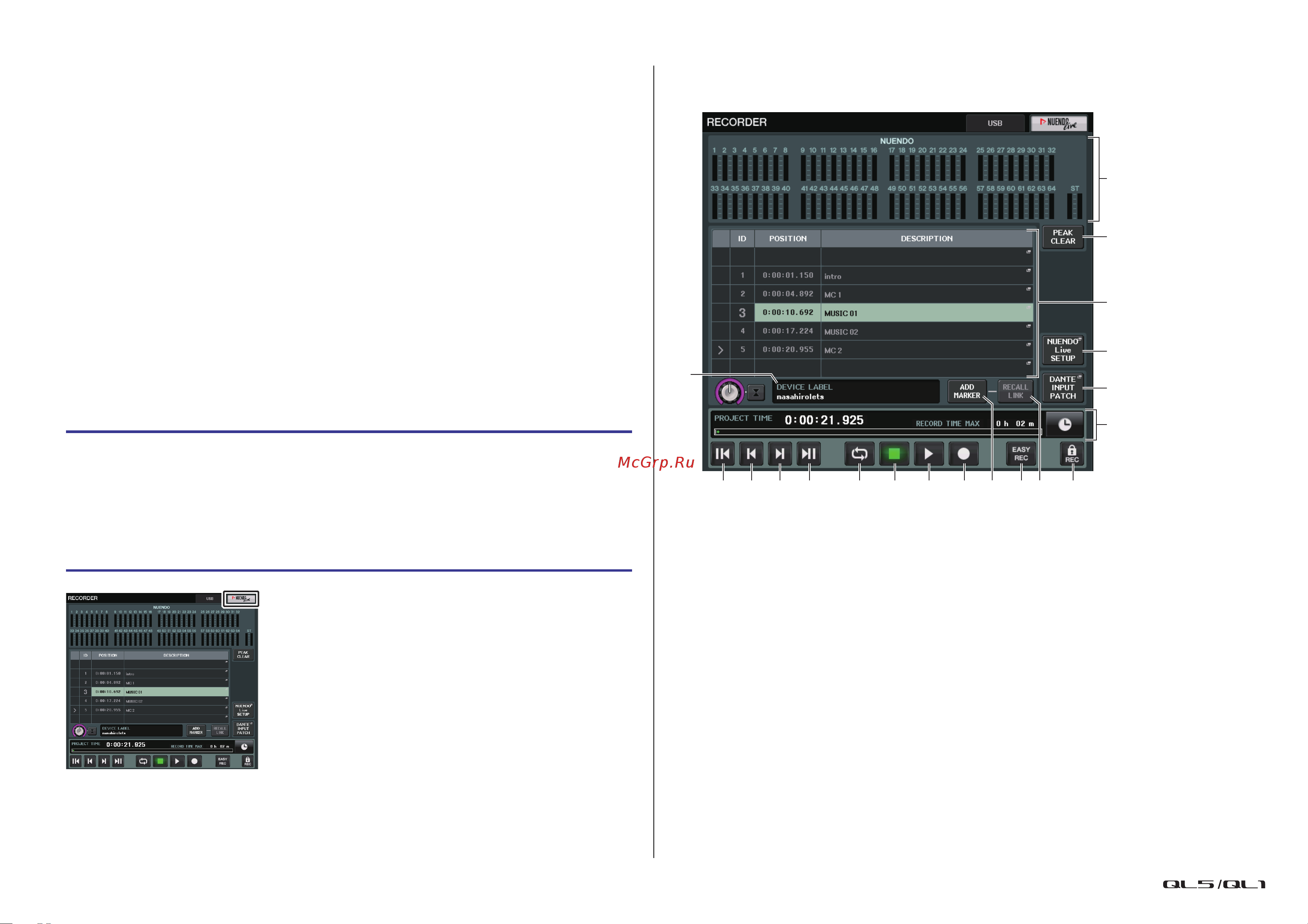Image resolution: width=1308 pixels, height=924 pixels.
Task: Click the hourglass-shaped button beside the knob
Action: (756, 392)
